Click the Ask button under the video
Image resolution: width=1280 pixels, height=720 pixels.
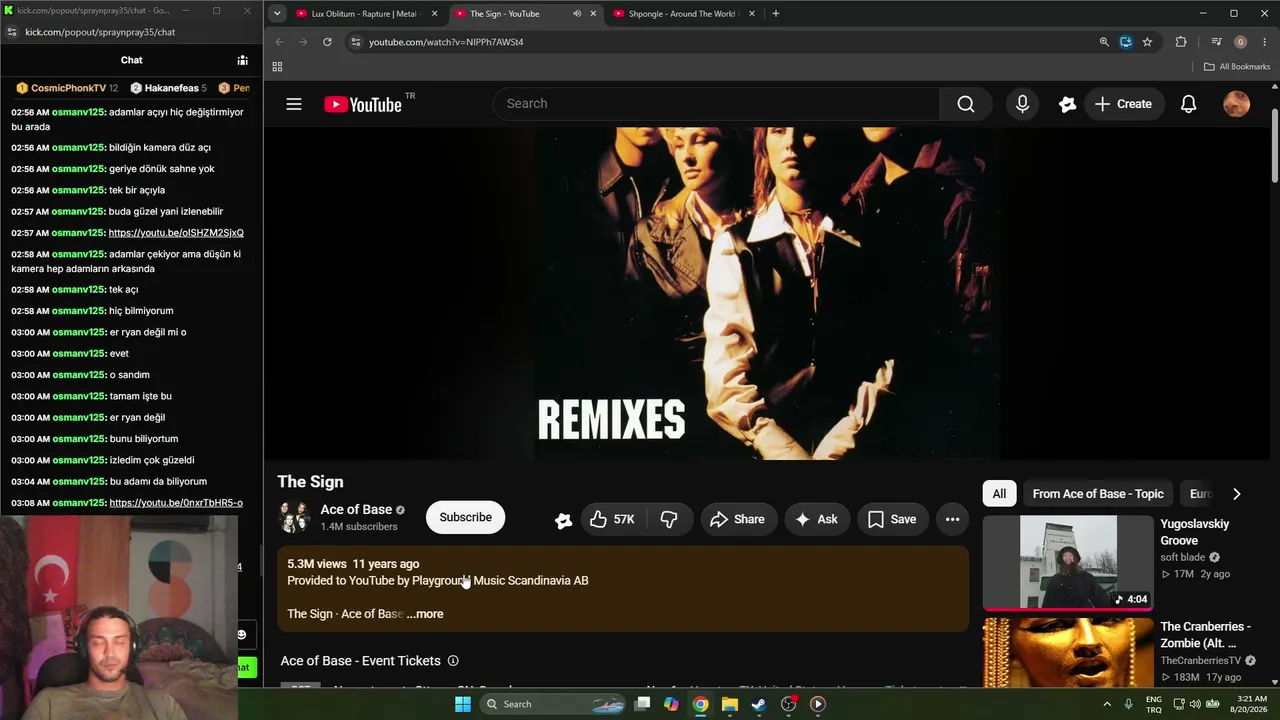(815, 519)
